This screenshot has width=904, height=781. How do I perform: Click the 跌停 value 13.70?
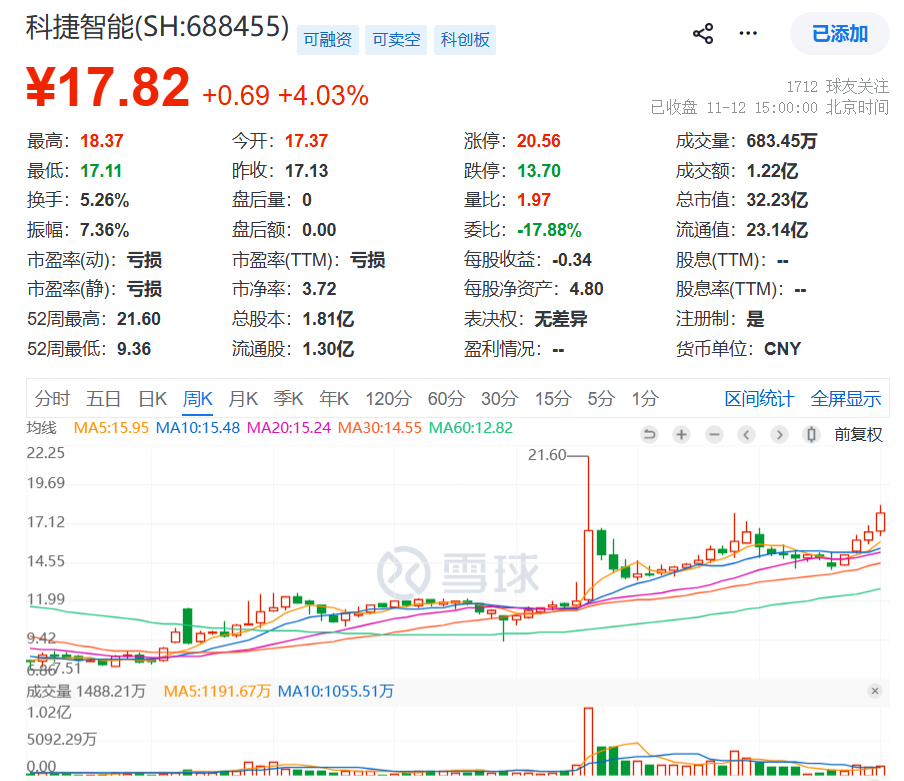[x=538, y=171]
